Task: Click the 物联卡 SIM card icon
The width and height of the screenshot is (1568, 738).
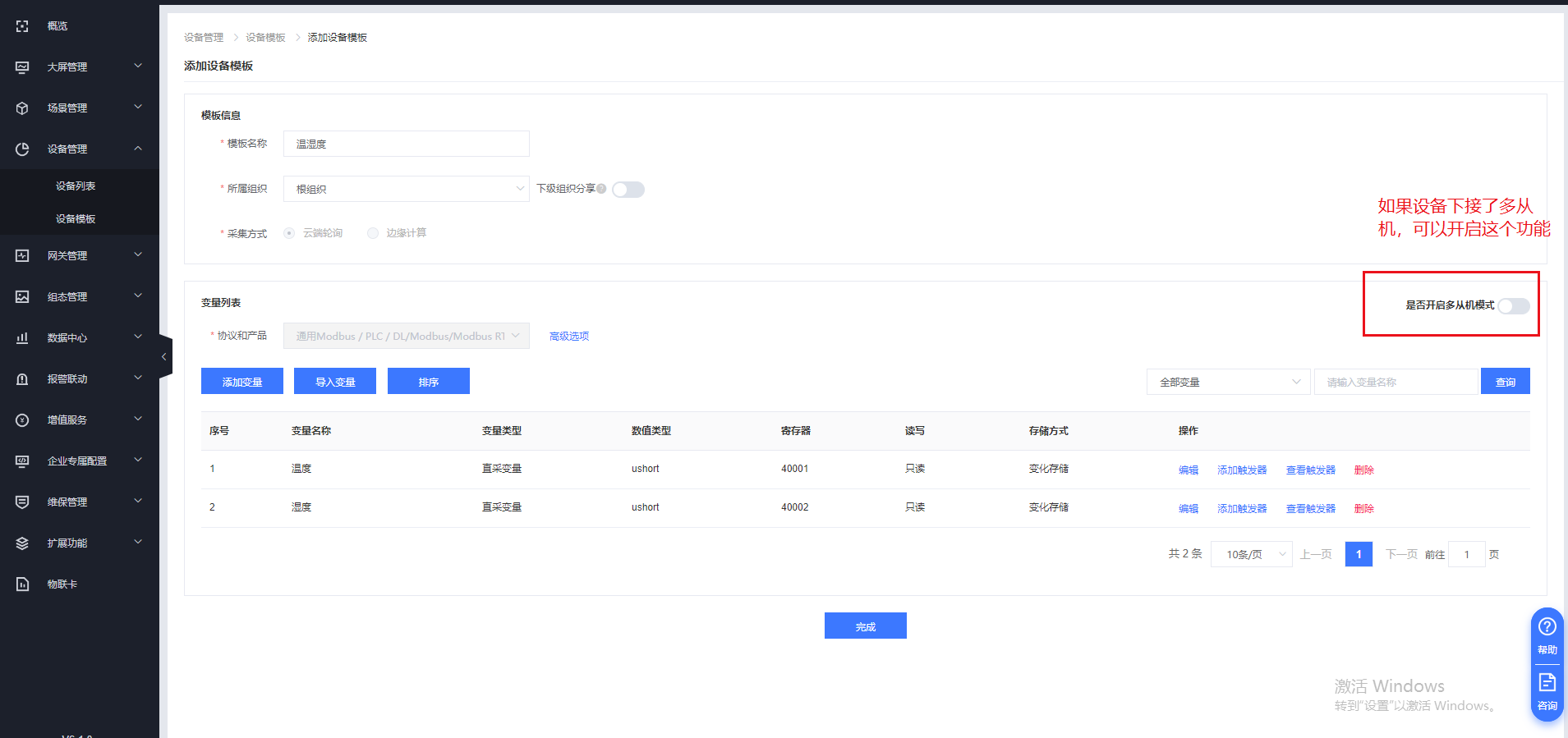Action: 22,584
